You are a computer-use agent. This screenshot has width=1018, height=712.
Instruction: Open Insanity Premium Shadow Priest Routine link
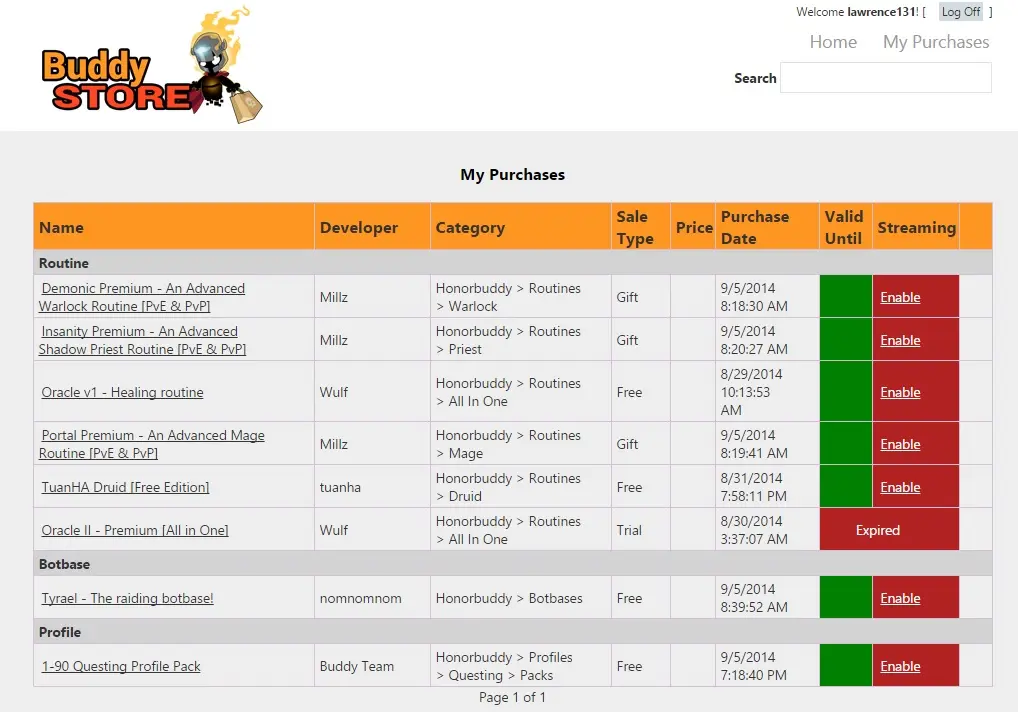(x=142, y=340)
